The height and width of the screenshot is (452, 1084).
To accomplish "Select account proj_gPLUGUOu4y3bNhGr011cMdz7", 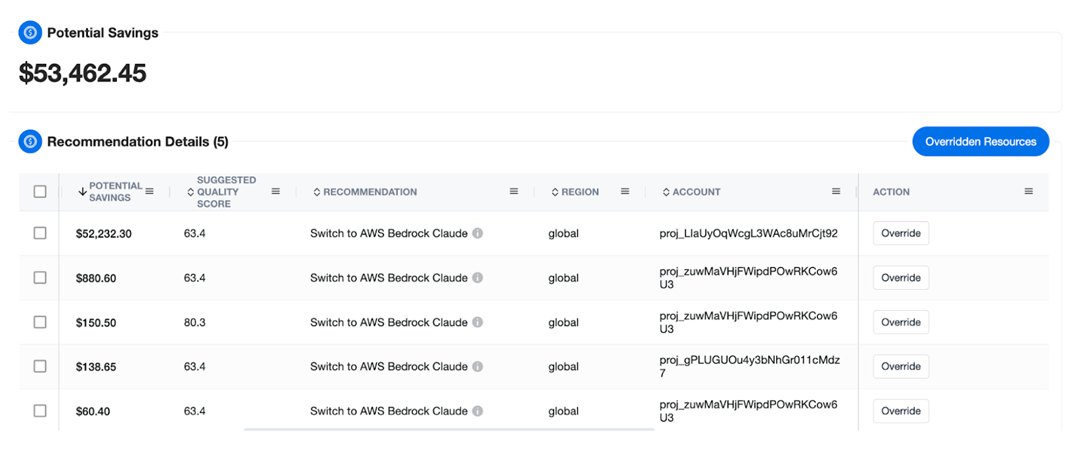I will point(750,366).
